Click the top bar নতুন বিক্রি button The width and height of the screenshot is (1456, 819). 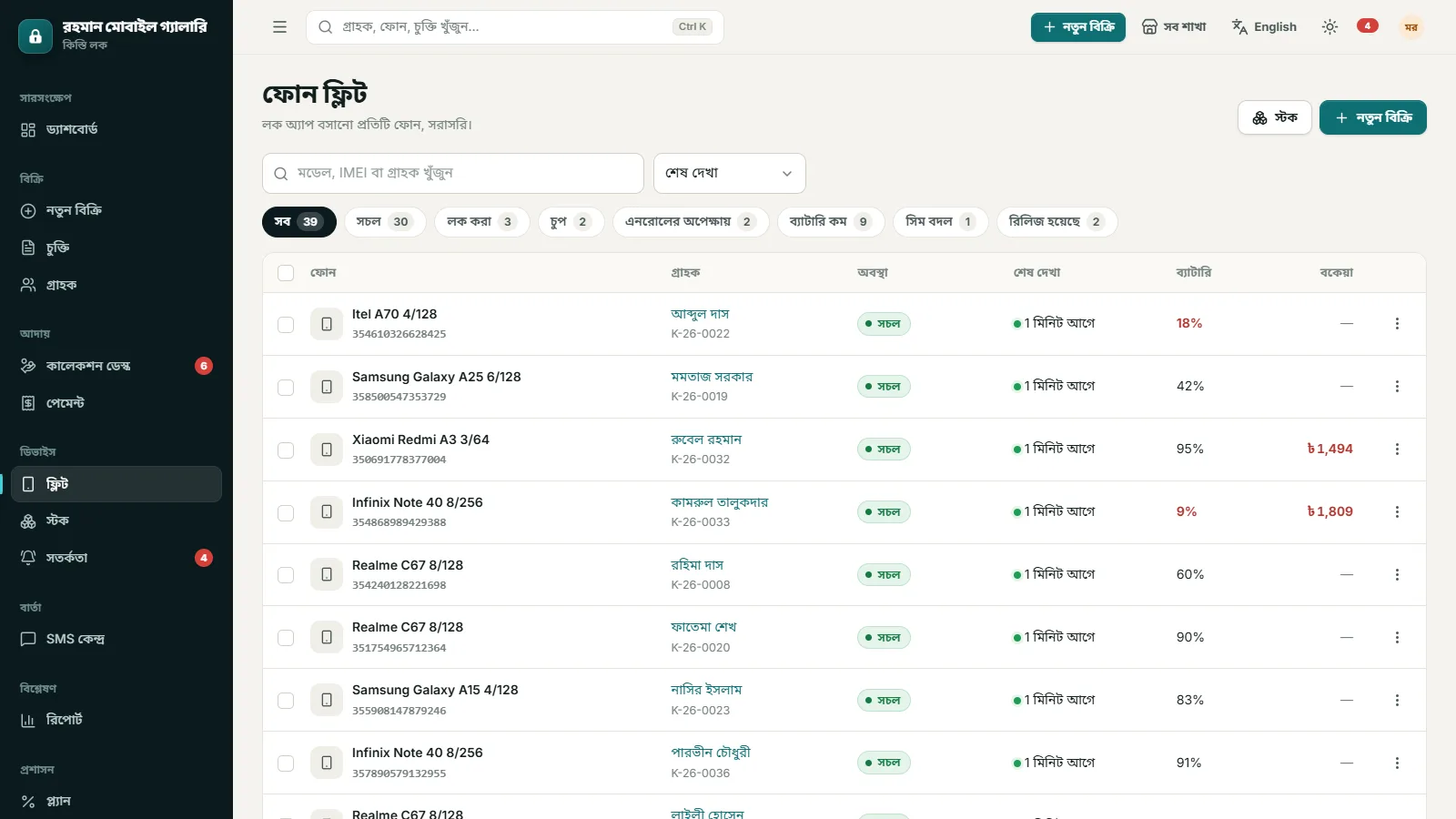tap(1078, 27)
